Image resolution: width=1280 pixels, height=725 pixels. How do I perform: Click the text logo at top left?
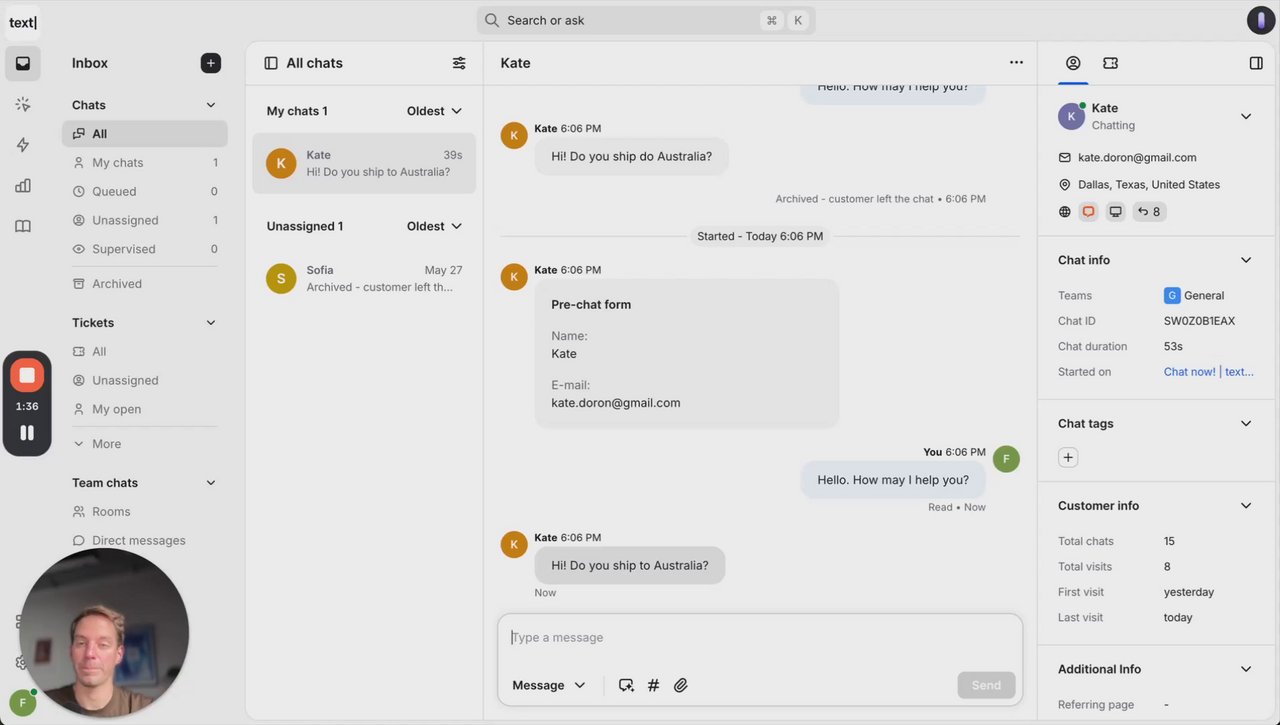click(x=23, y=22)
